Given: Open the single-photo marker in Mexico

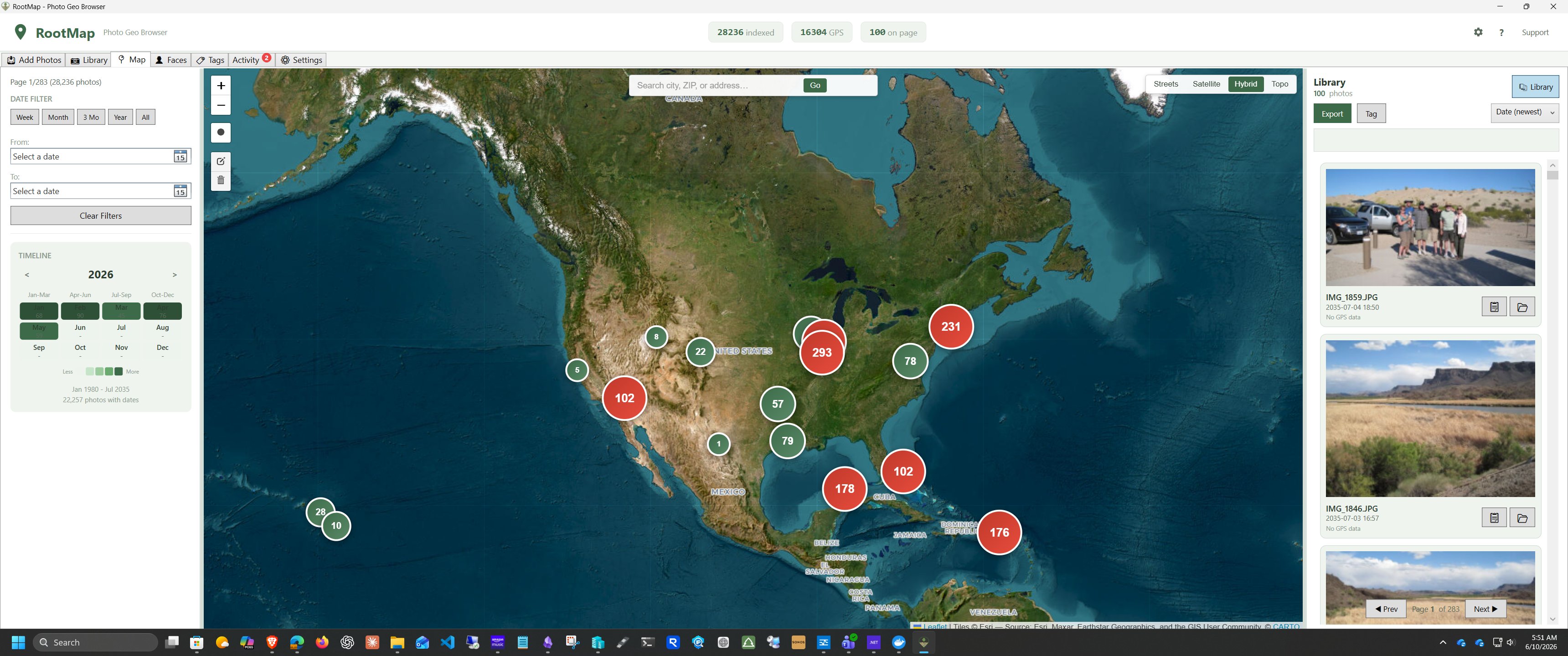Looking at the screenshot, I should pyautogui.click(x=718, y=444).
